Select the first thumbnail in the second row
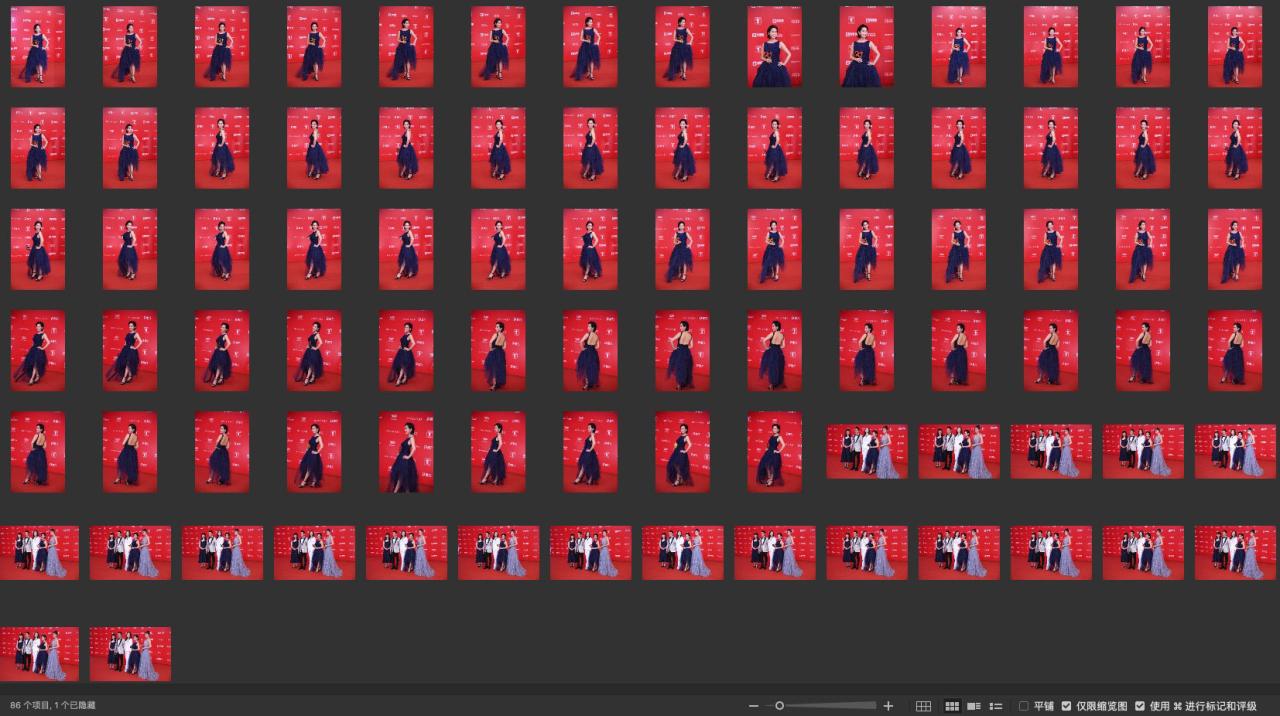This screenshot has height=716, width=1280. click(x=38, y=148)
